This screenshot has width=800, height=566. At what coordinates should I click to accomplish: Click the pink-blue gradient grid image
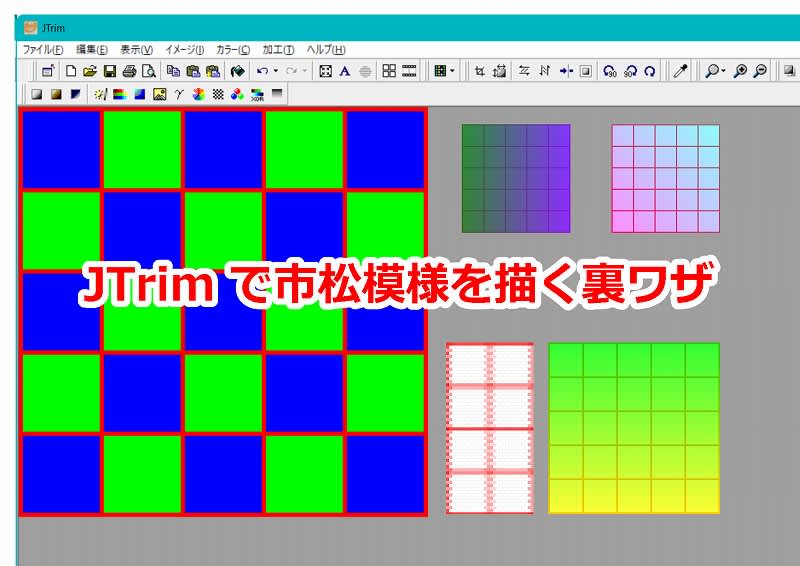(x=665, y=178)
